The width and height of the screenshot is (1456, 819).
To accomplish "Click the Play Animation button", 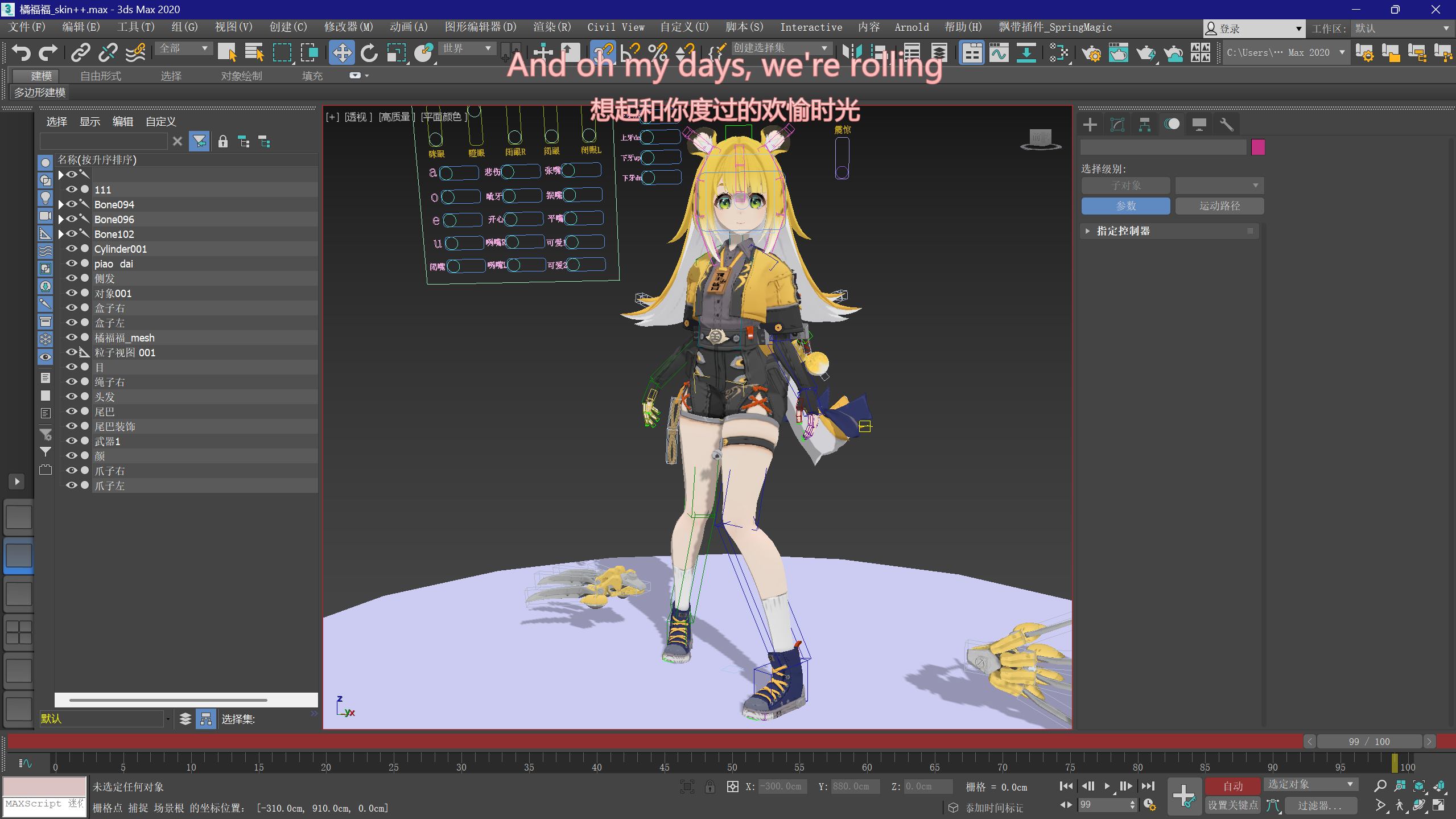I will 1107,786.
